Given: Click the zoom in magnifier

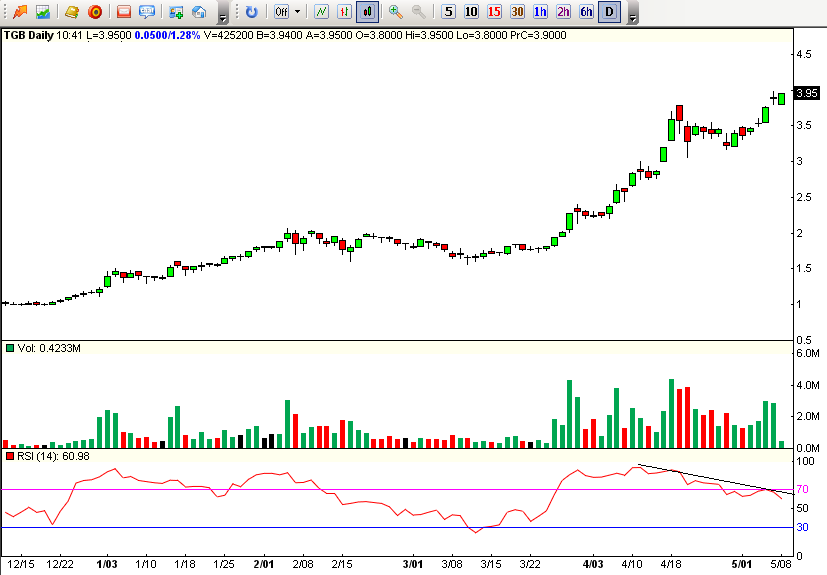Looking at the screenshot, I should (395, 12).
